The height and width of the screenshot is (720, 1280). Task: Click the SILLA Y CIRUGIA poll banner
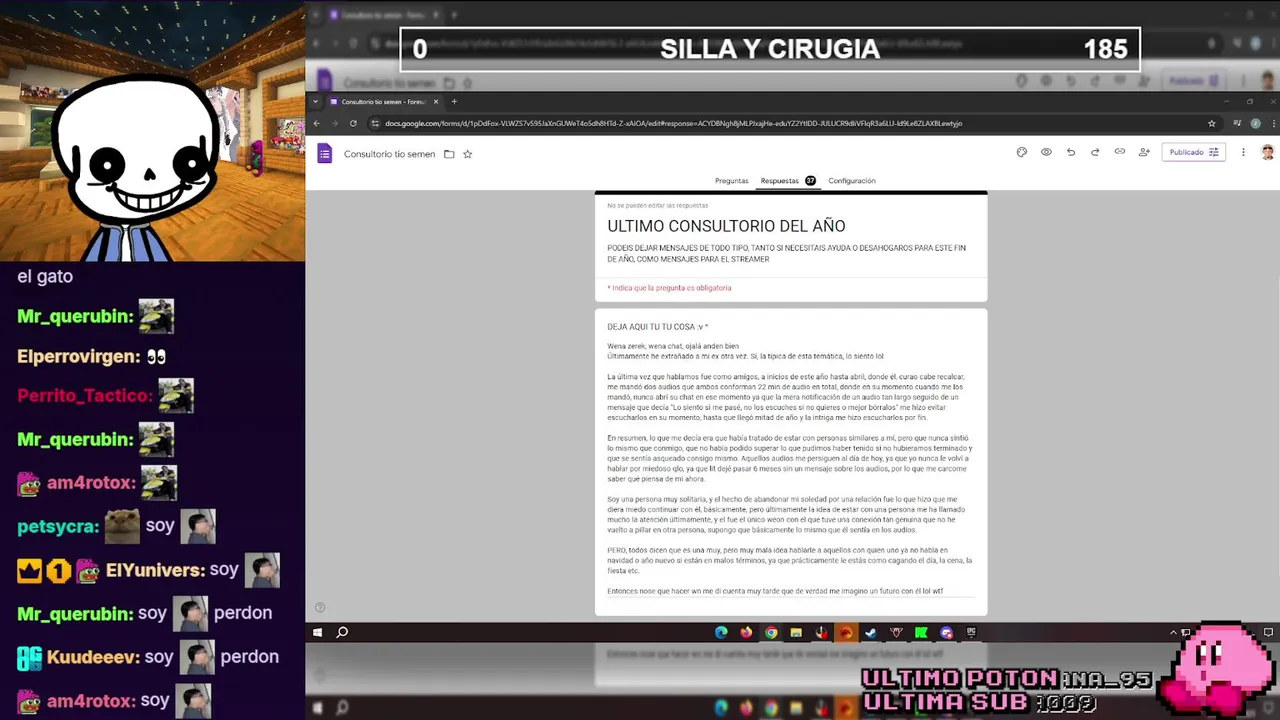pos(770,49)
